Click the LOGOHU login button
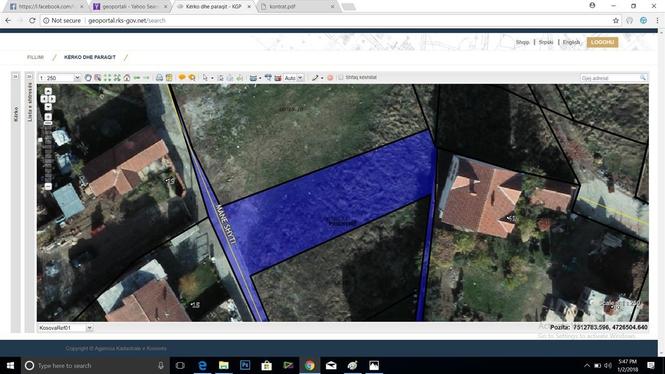This screenshot has width=665, height=374. (602, 42)
